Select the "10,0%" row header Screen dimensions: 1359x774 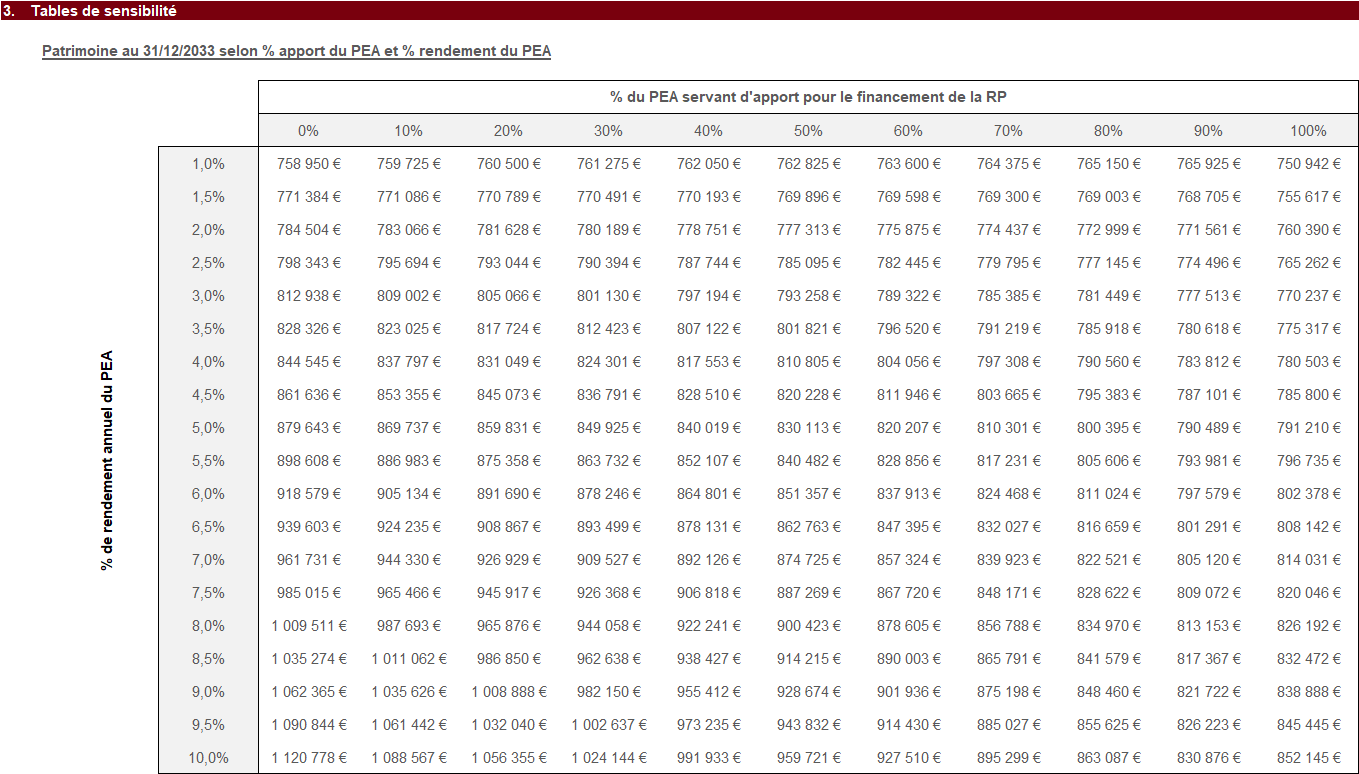click(208, 758)
